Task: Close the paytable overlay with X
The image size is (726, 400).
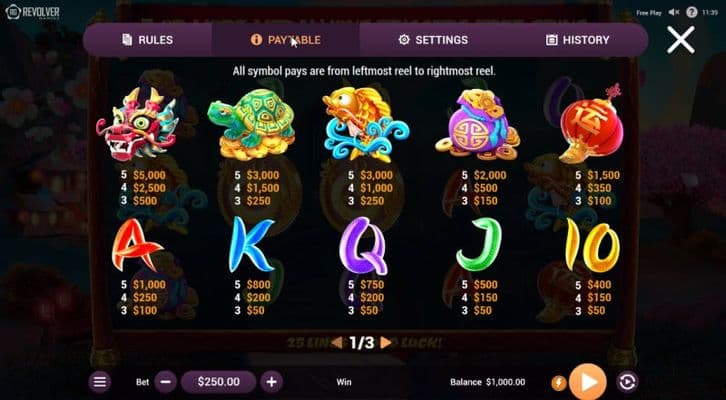Action: pos(680,40)
